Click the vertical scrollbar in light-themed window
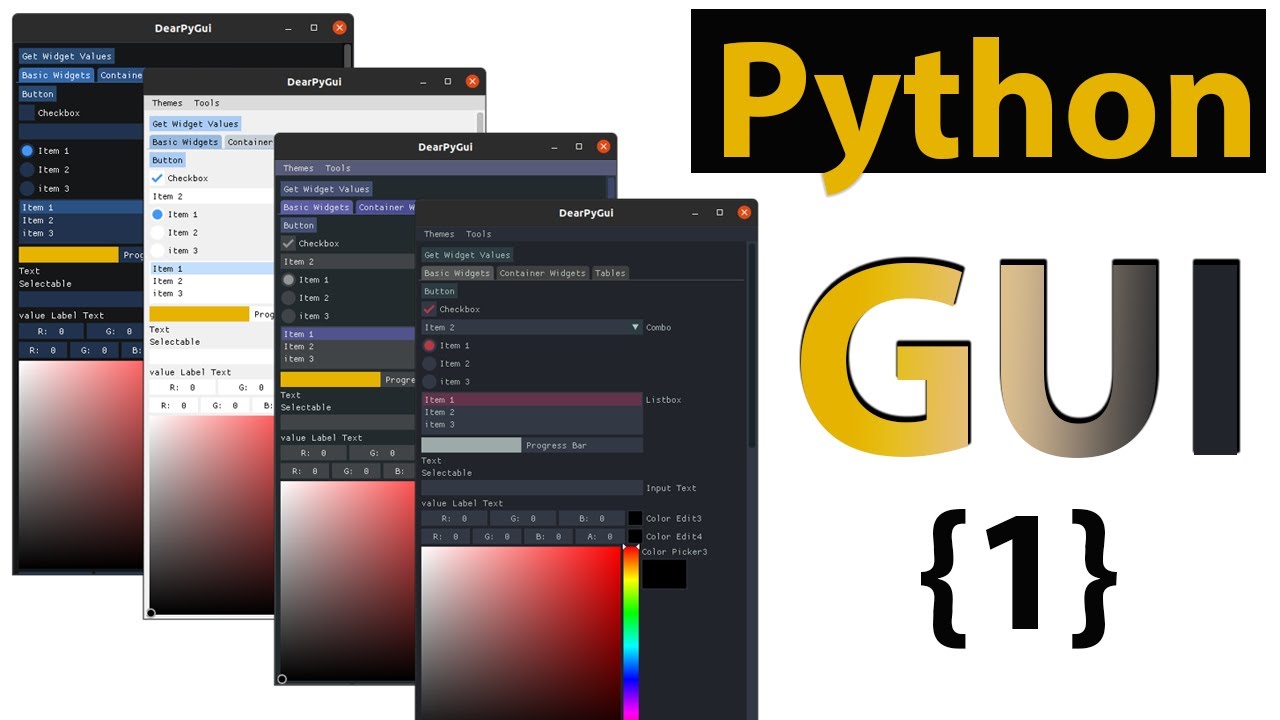This screenshot has height=720, width=1280. point(480,124)
